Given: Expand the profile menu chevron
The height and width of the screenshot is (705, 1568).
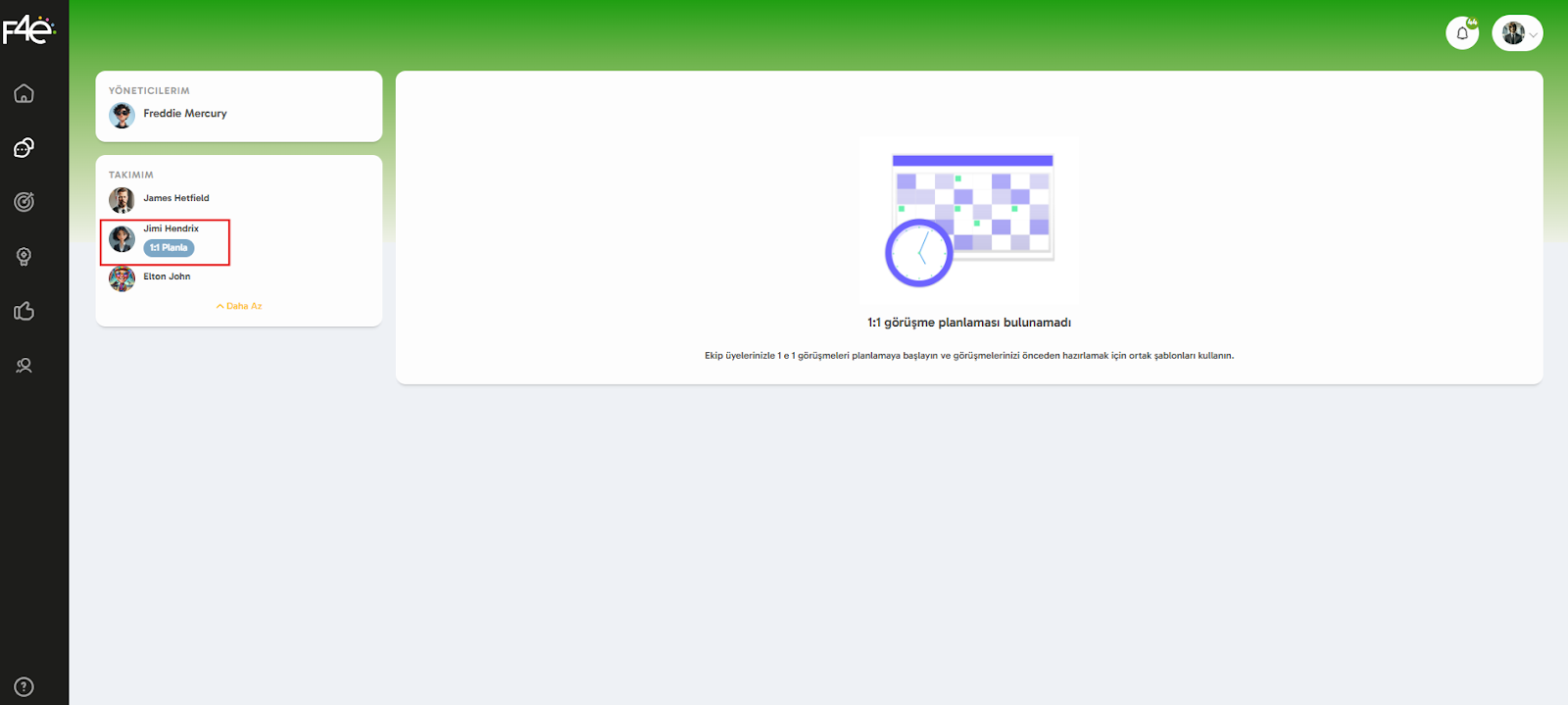Looking at the screenshot, I should (1534, 35).
